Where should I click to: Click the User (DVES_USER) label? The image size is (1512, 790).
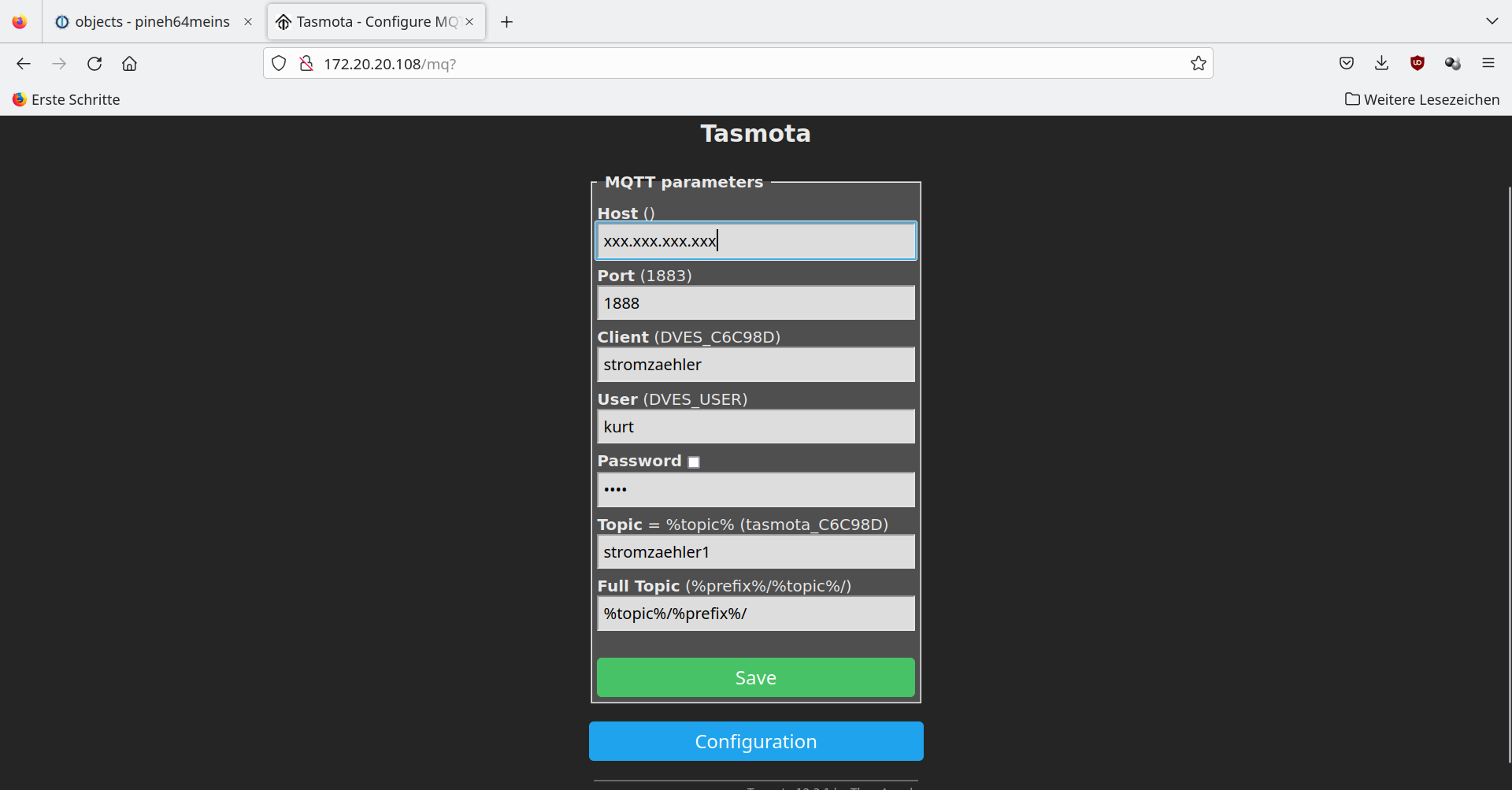(672, 399)
